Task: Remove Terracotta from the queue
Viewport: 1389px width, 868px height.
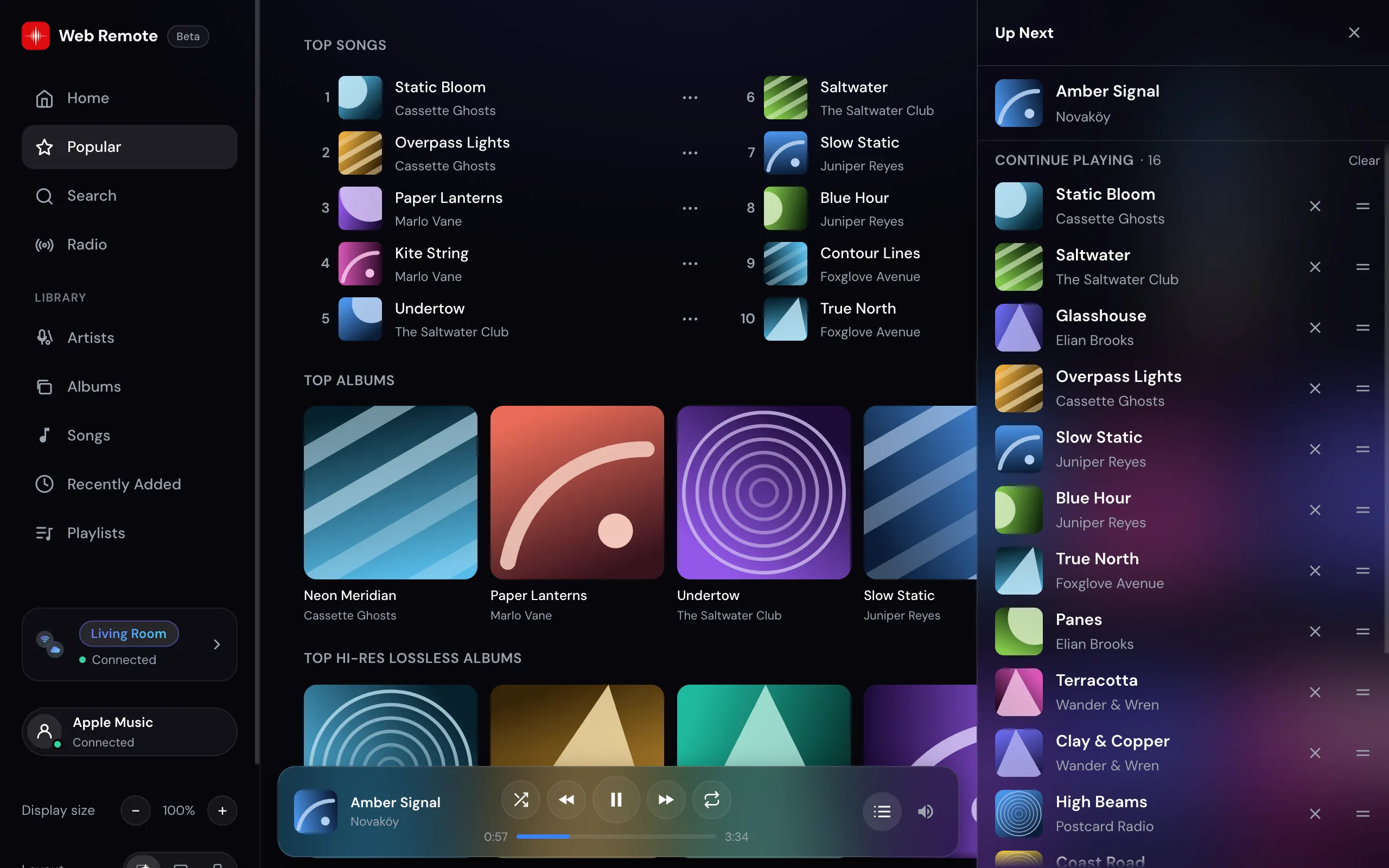Action: click(x=1315, y=692)
